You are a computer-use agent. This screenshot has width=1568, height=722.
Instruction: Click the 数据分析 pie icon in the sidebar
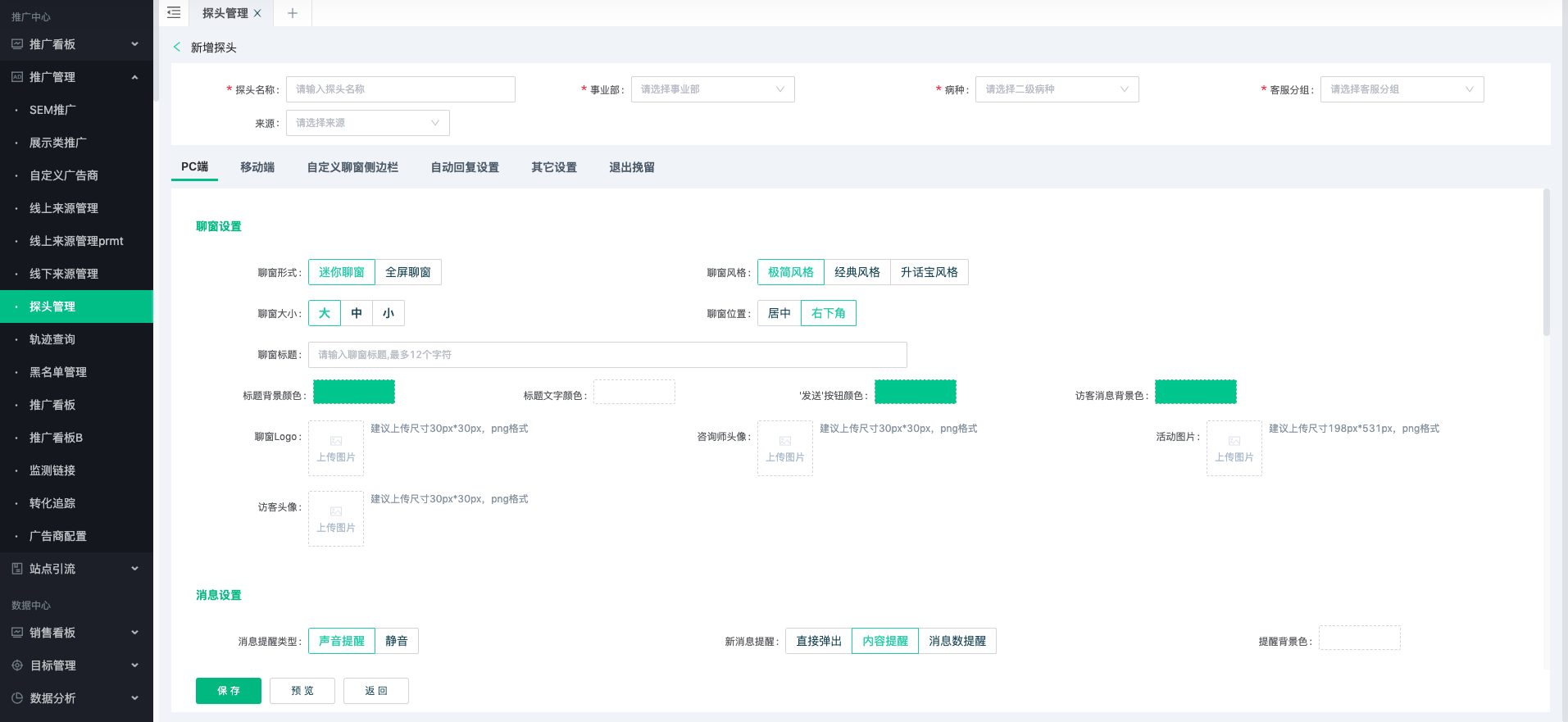coord(17,698)
